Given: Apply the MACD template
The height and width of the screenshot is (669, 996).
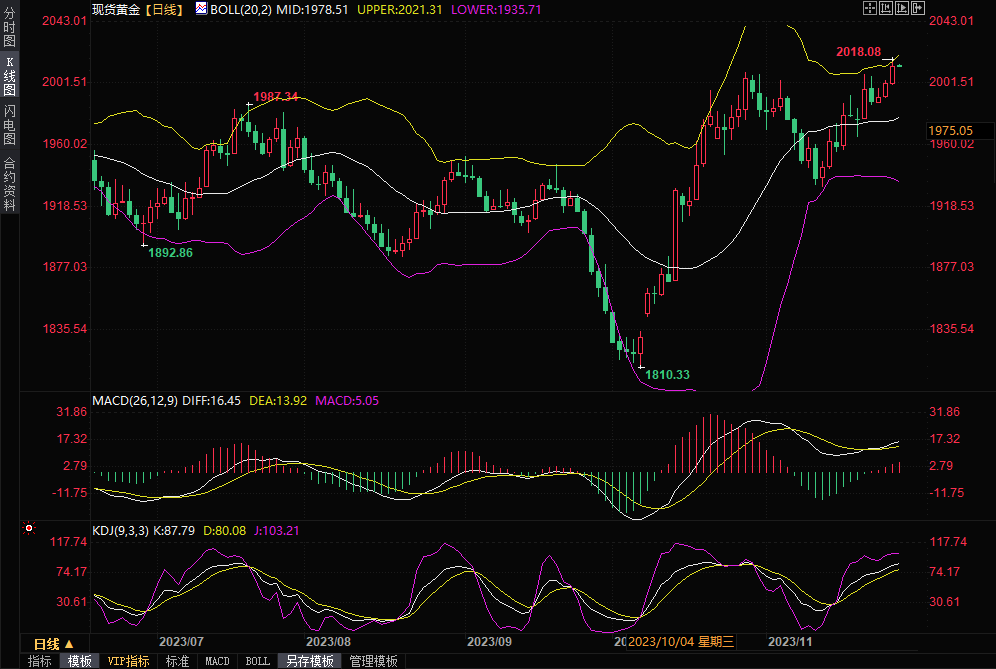Looking at the screenshot, I should point(217,661).
